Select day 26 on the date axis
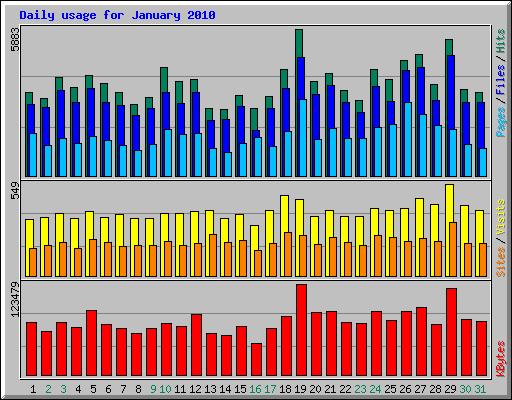The height and width of the screenshot is (400, 512). (x=405, y=389)
